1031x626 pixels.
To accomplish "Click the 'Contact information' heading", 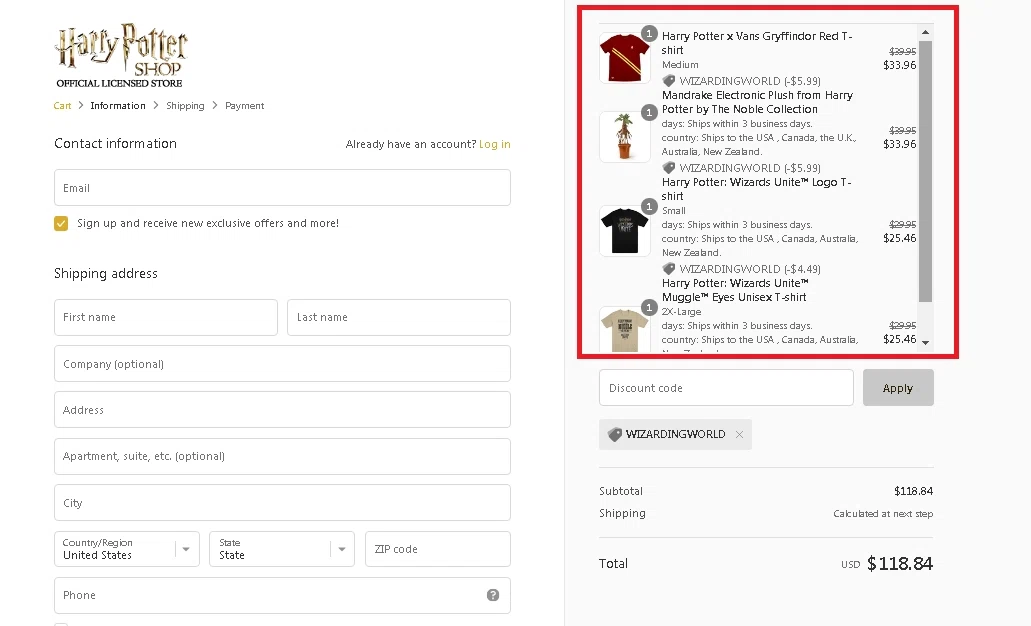I will click(x=115, y=143).
